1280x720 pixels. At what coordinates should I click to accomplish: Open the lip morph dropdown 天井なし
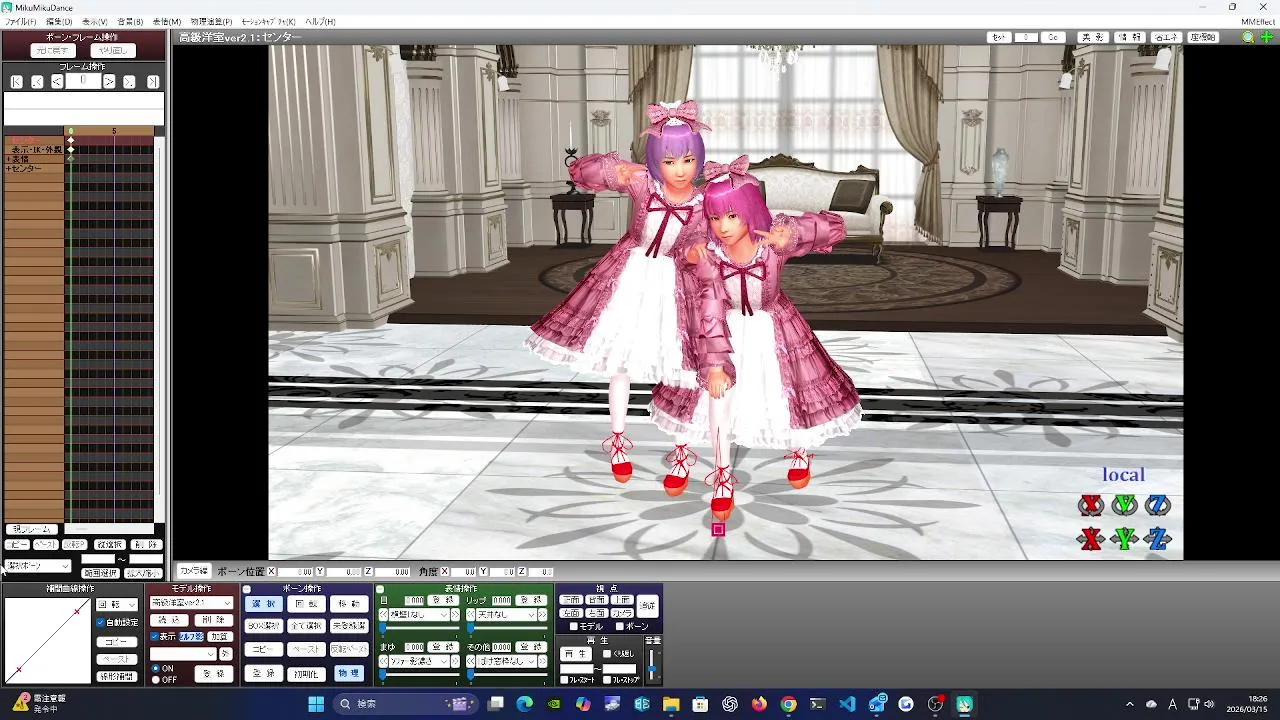click(x=506, y=615)
